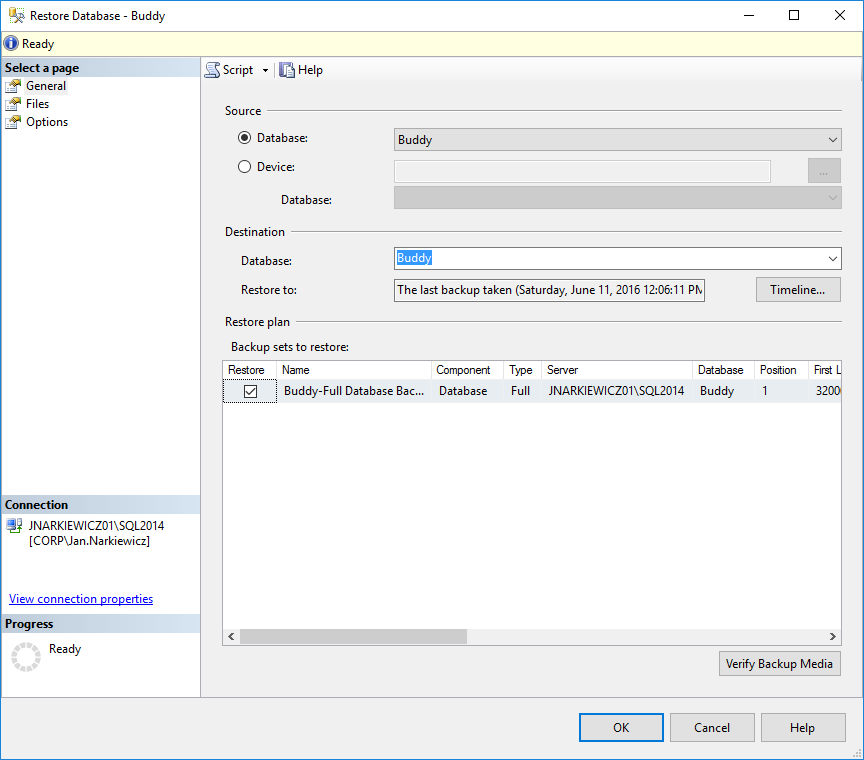Select the Database radio button under Source

(244, 137)
